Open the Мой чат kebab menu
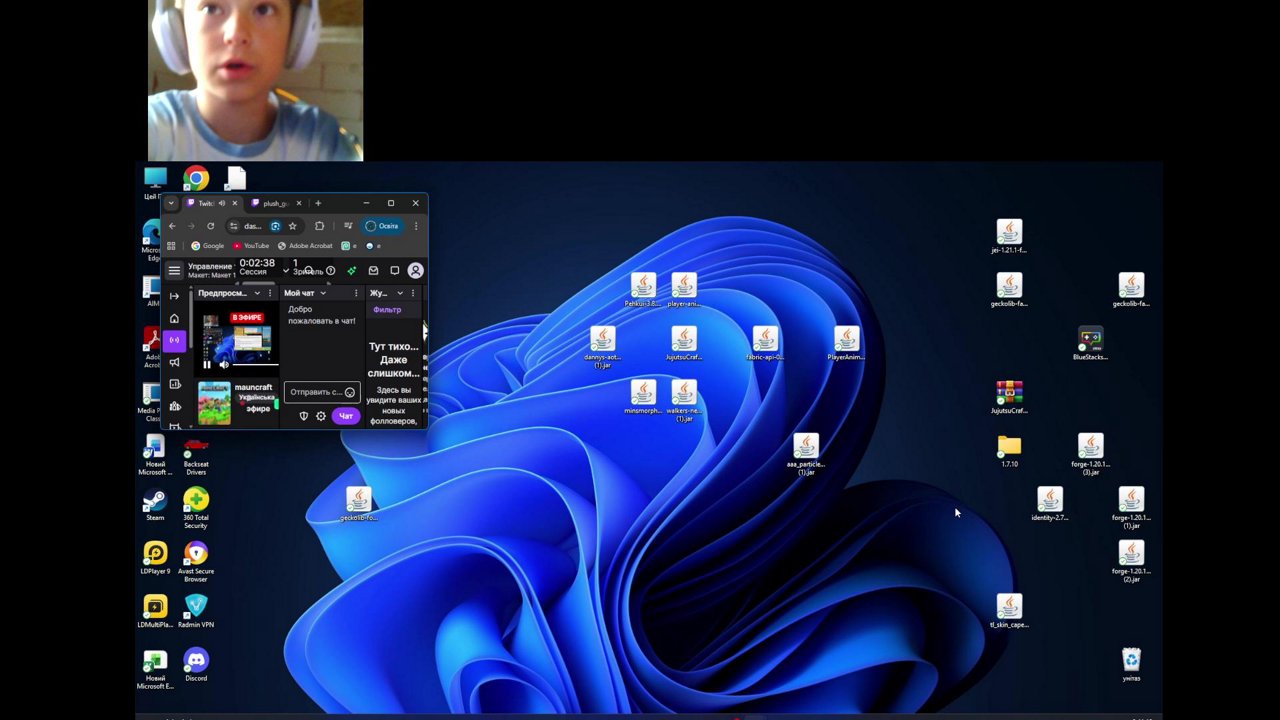The height and width of the screenshot is (720, 1280). [x=356, y=293]
